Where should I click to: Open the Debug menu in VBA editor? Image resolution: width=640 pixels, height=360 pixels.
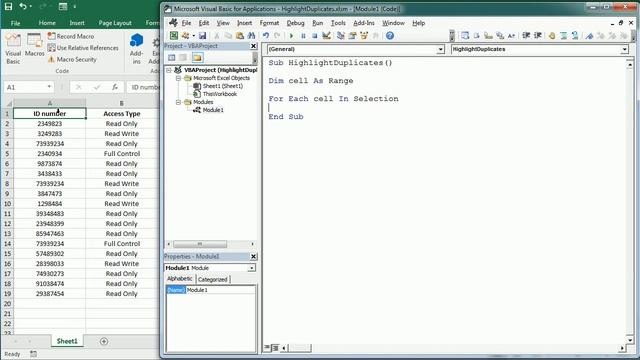click(296, 23)
